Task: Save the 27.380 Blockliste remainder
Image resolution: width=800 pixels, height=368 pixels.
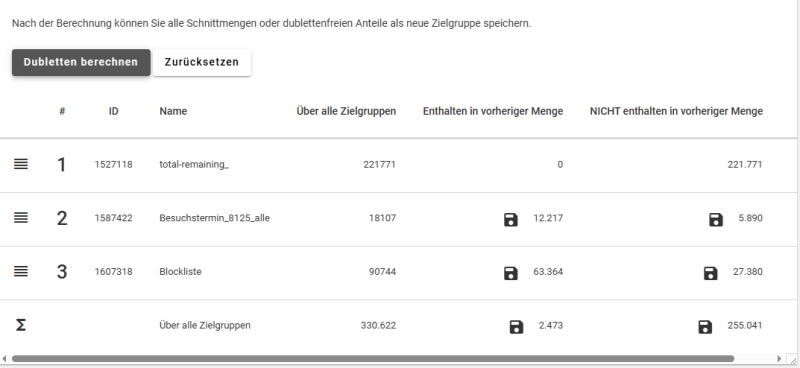Action: [x=710, y=273]
